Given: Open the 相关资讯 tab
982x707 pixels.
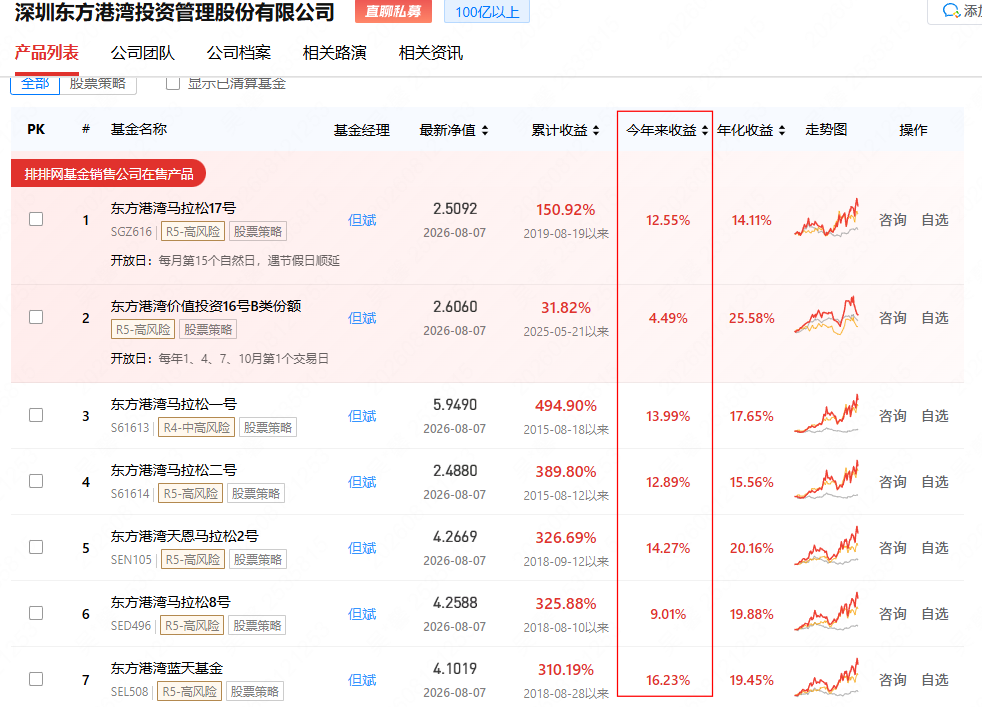Looking at the screenshot, I should pos(431,53).
